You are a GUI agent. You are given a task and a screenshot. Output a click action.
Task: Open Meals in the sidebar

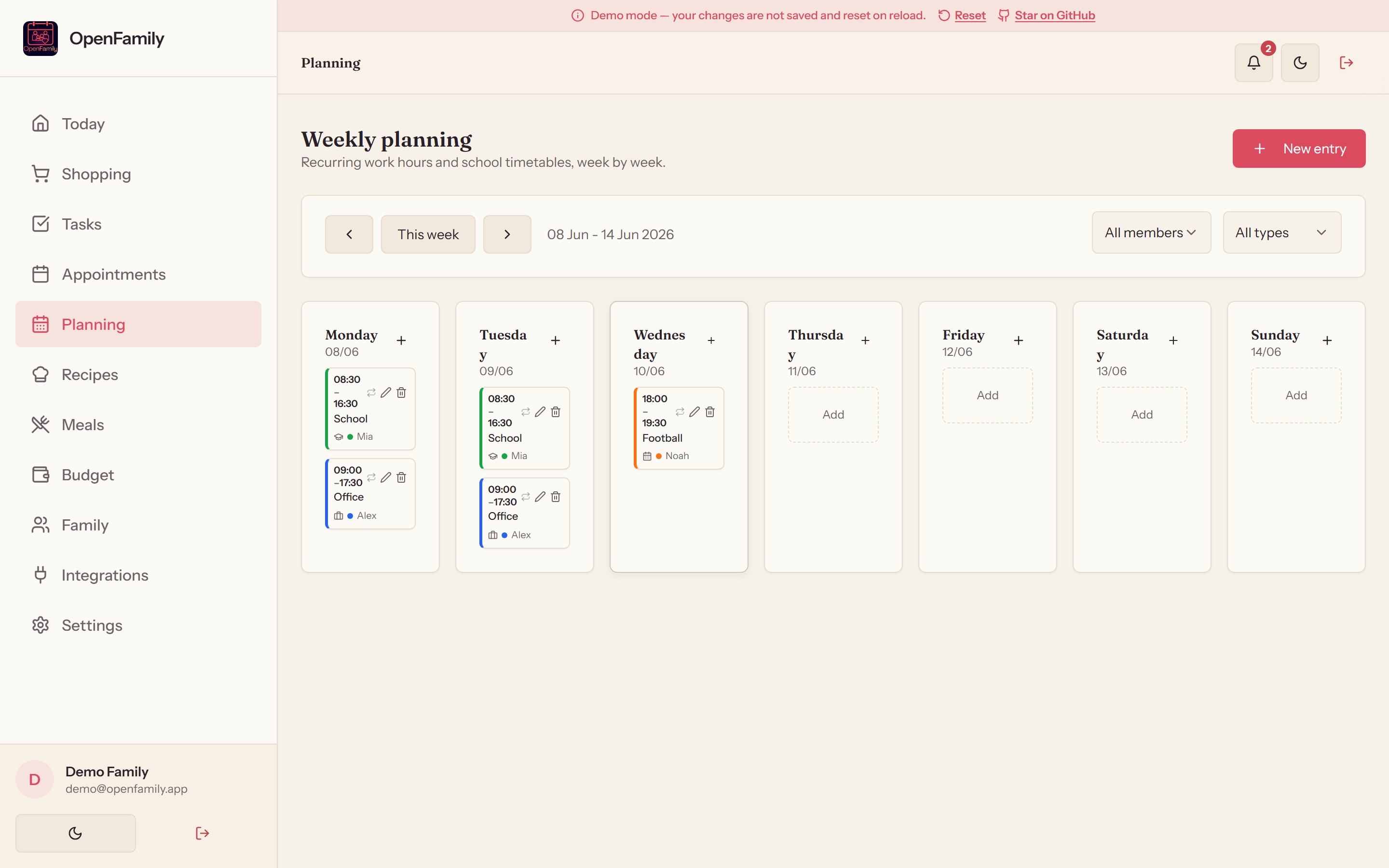tap(138, 425)
